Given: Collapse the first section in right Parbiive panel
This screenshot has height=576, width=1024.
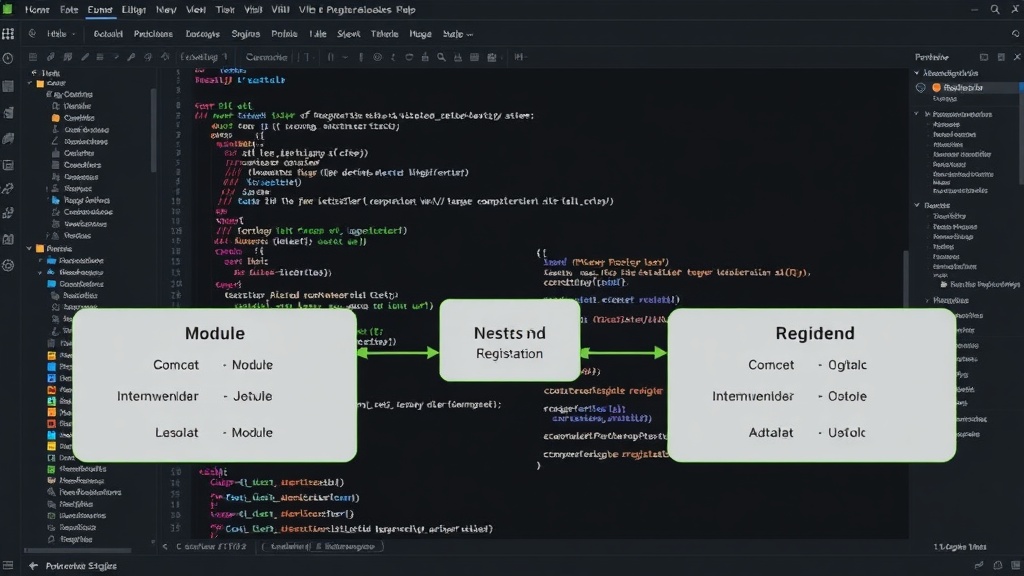Looking at the screenshot, I should pyautogui.click(x=917, y=73).
